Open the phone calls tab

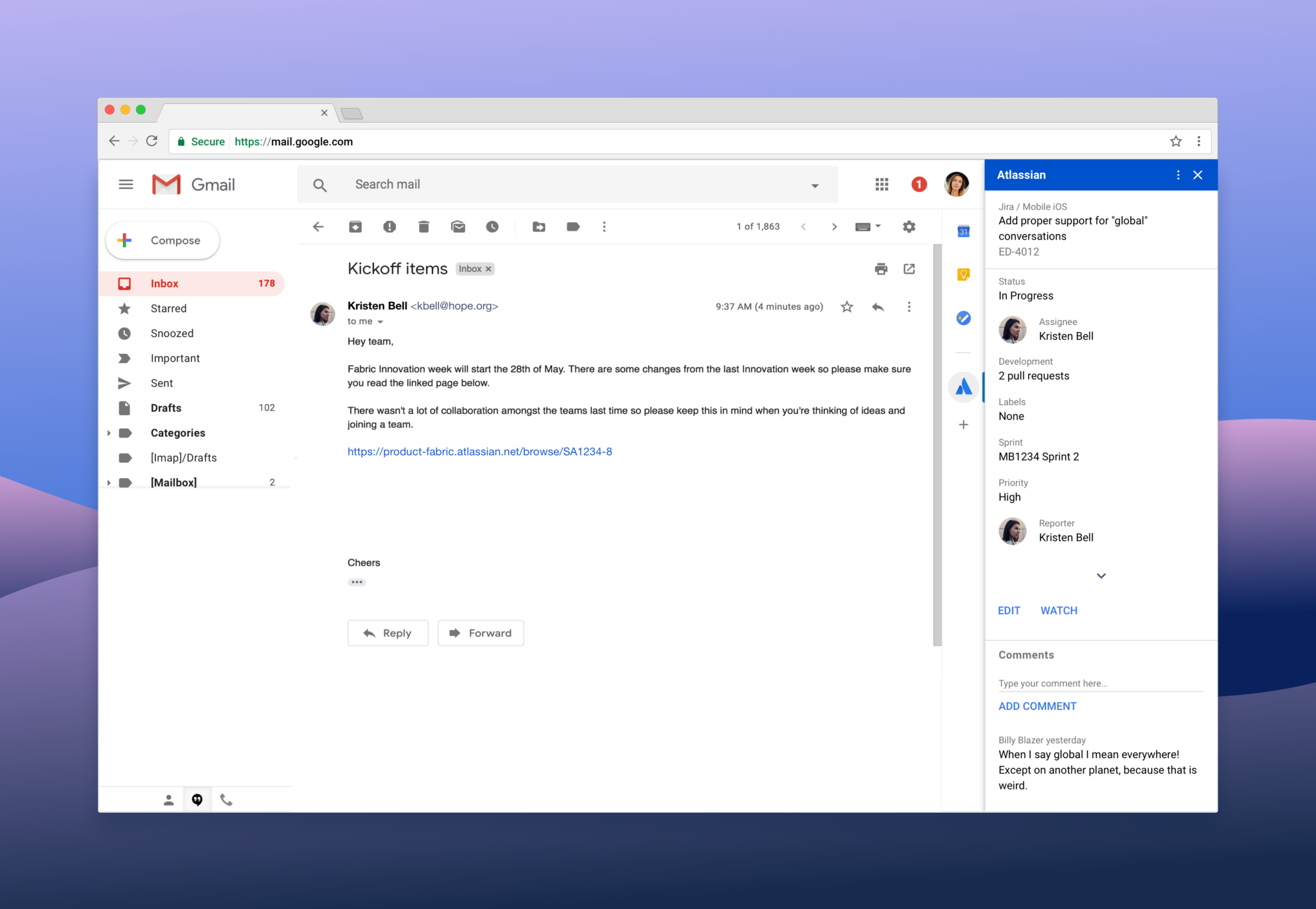tap(226, 800)
